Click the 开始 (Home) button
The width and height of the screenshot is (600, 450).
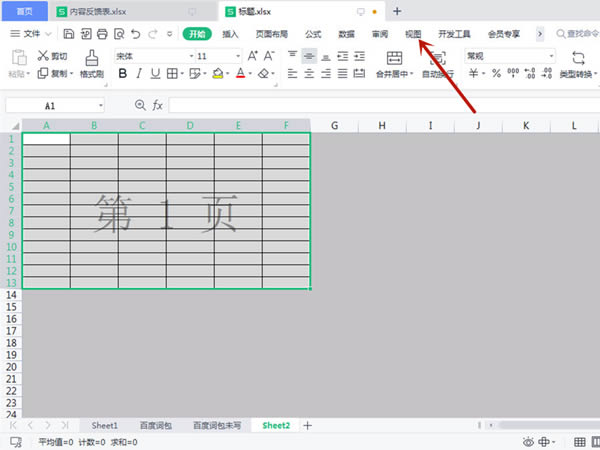[x=197, y=34]
